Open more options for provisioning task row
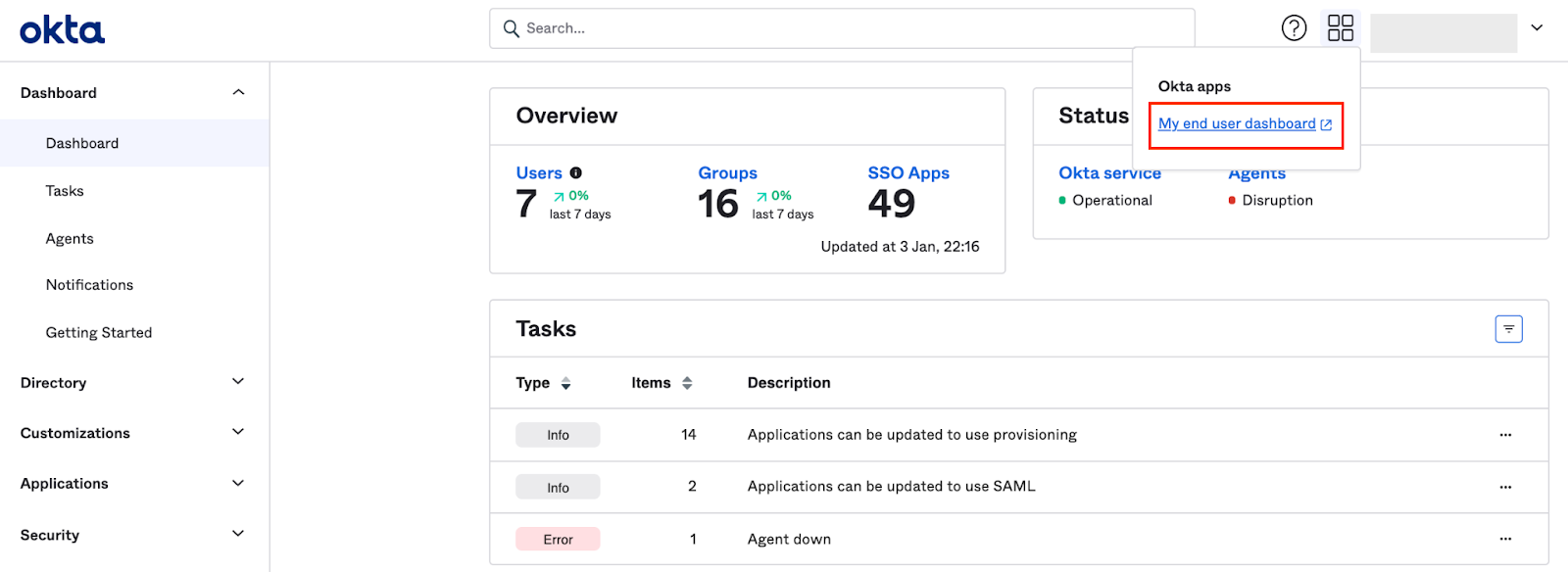1568x572 pixels. pos(1505,435)
